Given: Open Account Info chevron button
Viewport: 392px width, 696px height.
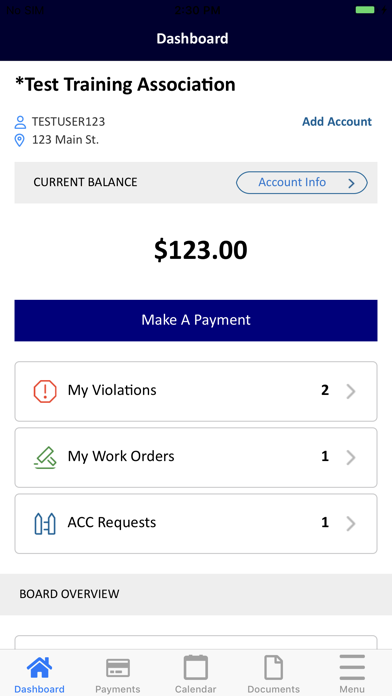Looking at the screenshot, I should [302, 183].
